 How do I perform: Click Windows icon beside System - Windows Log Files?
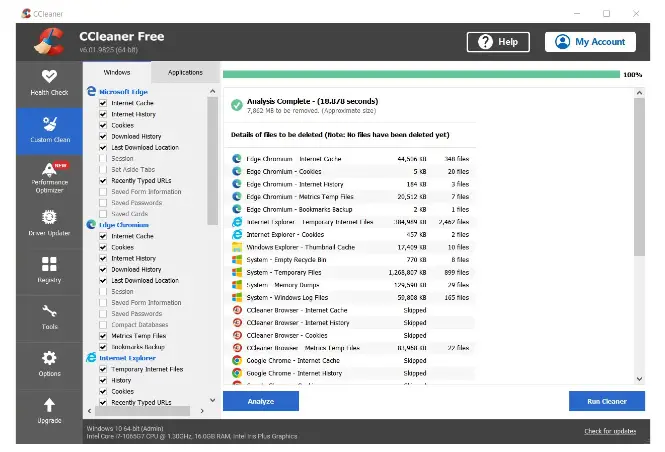(237, 297)
